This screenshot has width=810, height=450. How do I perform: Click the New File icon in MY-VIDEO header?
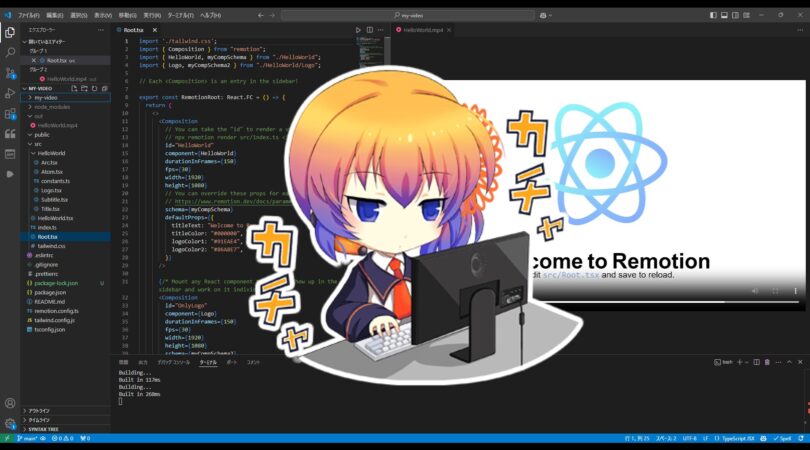pos(74,89)
